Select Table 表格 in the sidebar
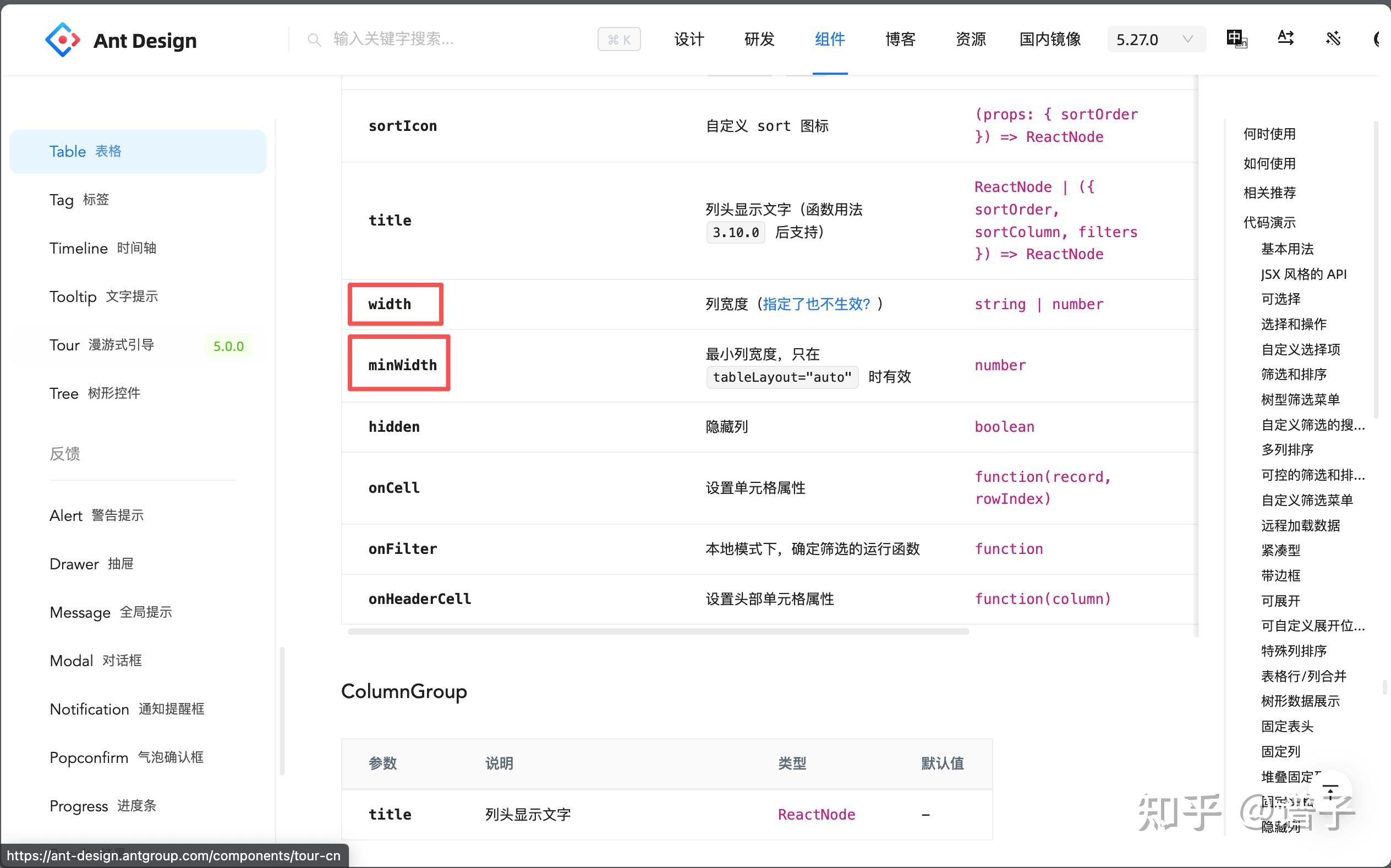This screenshot has width=1391, height=868. click(x=138, y=152)
